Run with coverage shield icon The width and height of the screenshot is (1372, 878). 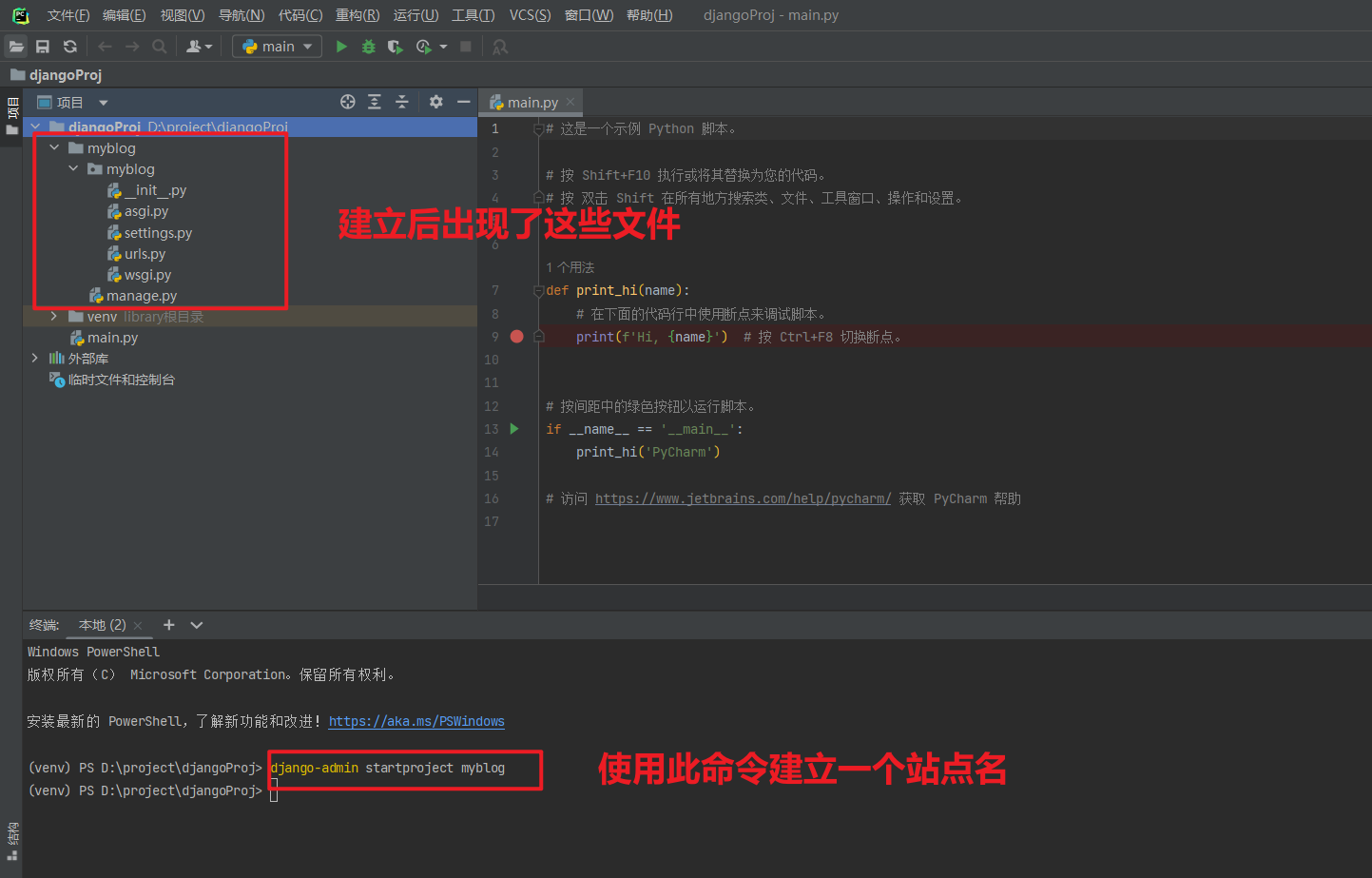point(396,47)
